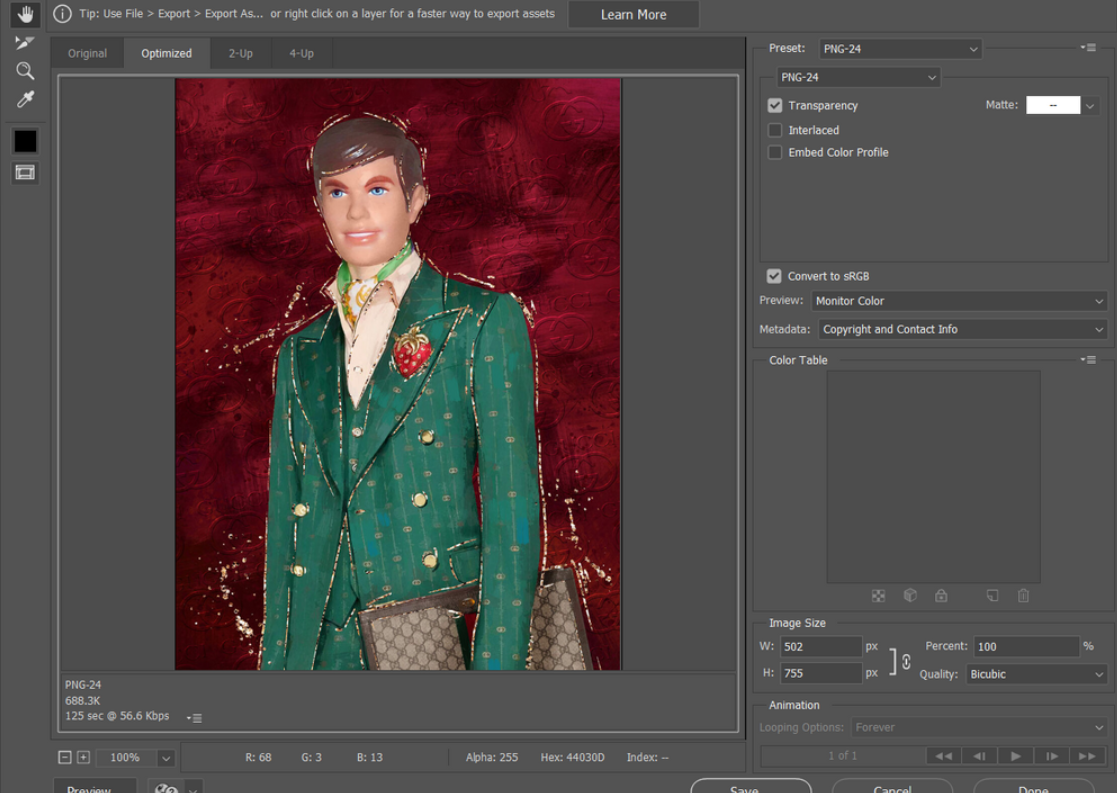The image size is (1117, 793).
Task: Click the link constrain proportions icon
Action: point(905,661)
